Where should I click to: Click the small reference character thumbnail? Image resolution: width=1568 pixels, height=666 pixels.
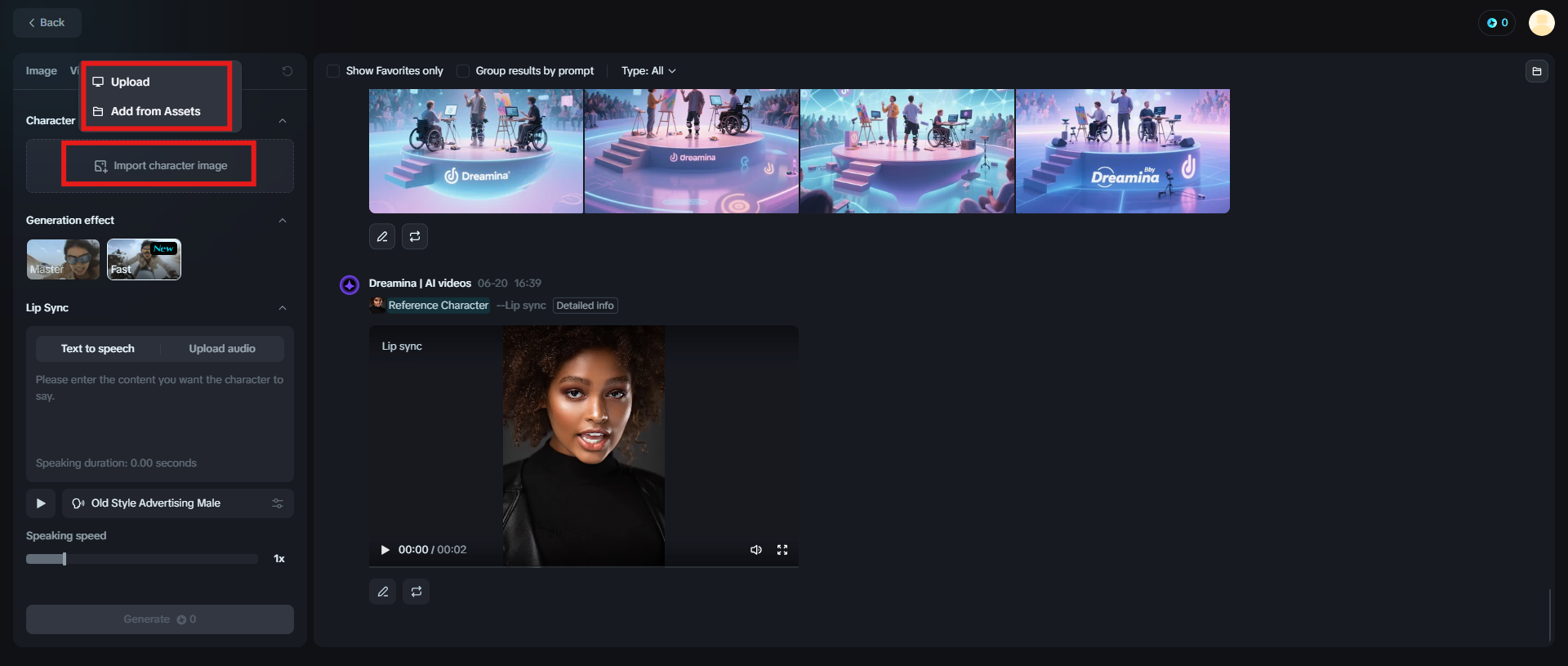click(377, 305)
